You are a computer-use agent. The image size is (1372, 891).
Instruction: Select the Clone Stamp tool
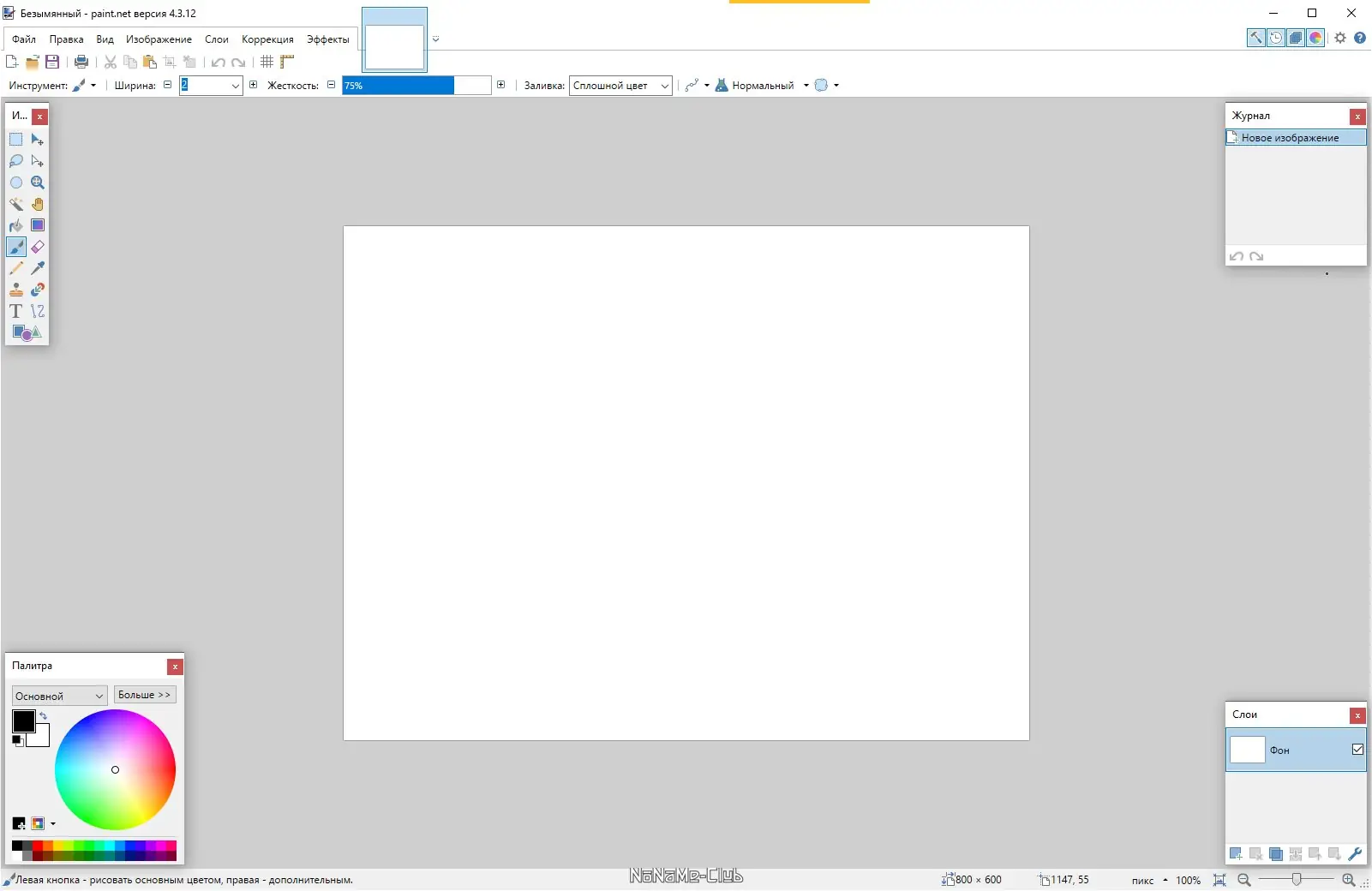point(16,290)
